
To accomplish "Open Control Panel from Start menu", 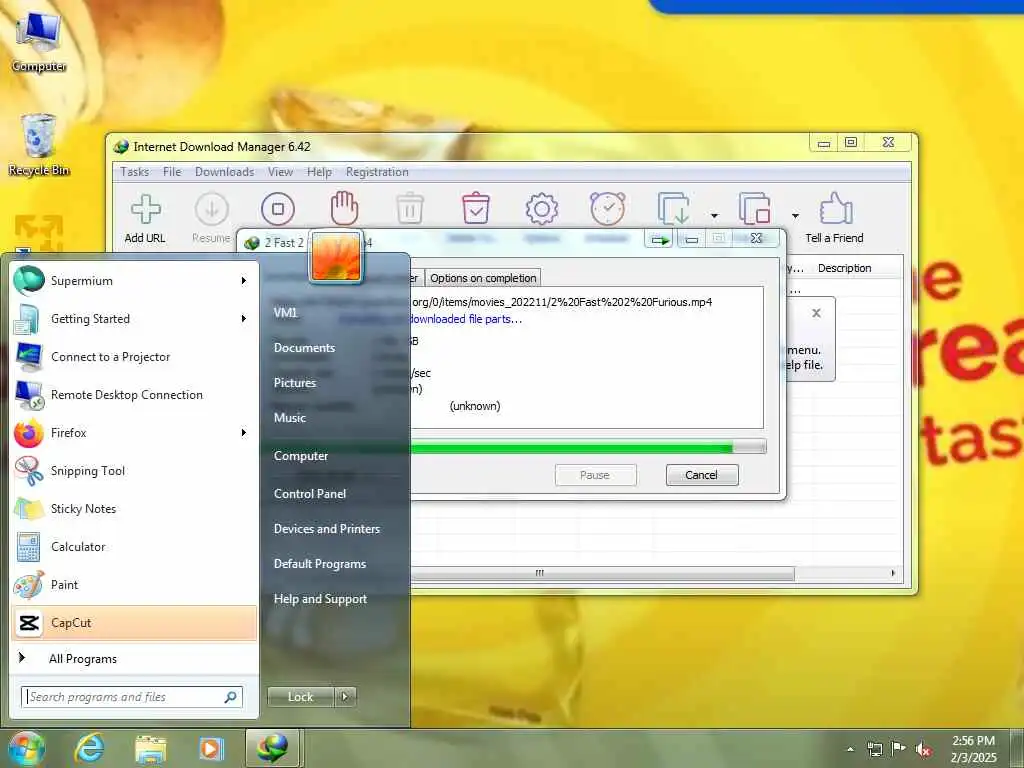I will click(x=310, y=494).
